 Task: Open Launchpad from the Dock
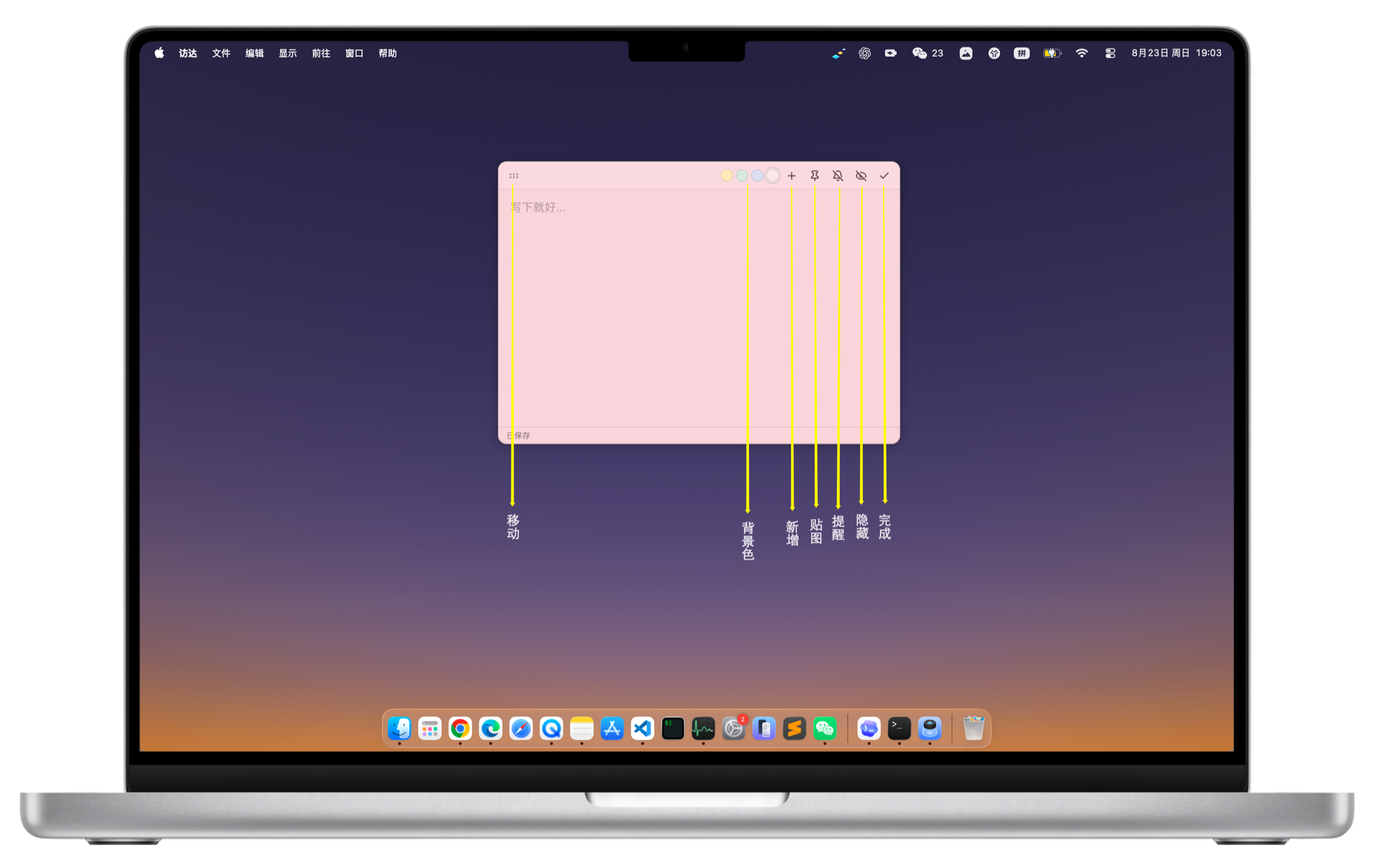tap(430, 729)
